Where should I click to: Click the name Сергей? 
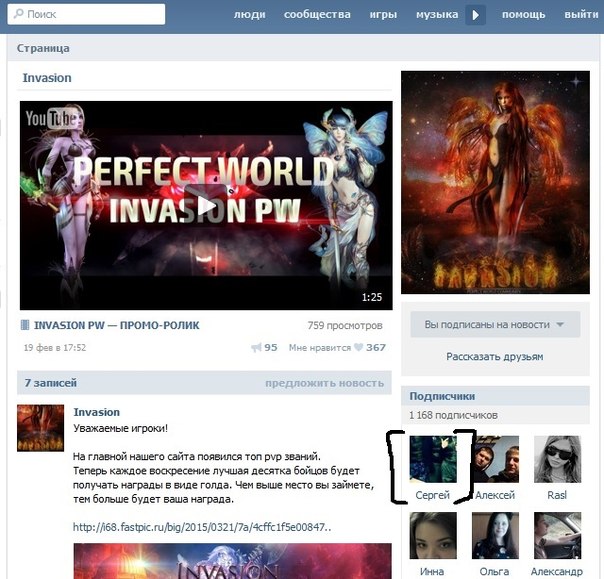(x=433, y=495)
